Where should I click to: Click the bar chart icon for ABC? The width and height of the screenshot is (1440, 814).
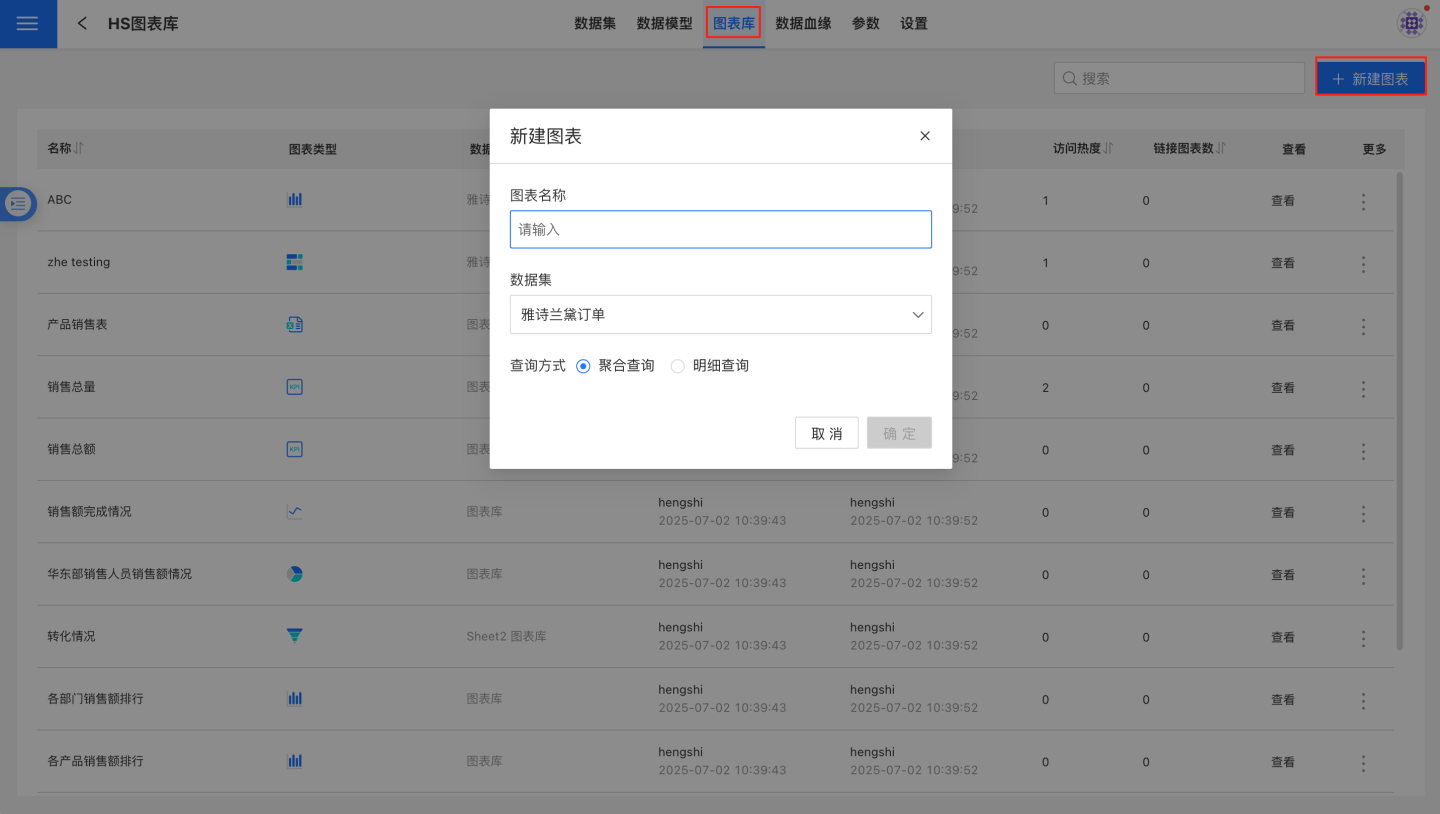[x=295, y=200]
